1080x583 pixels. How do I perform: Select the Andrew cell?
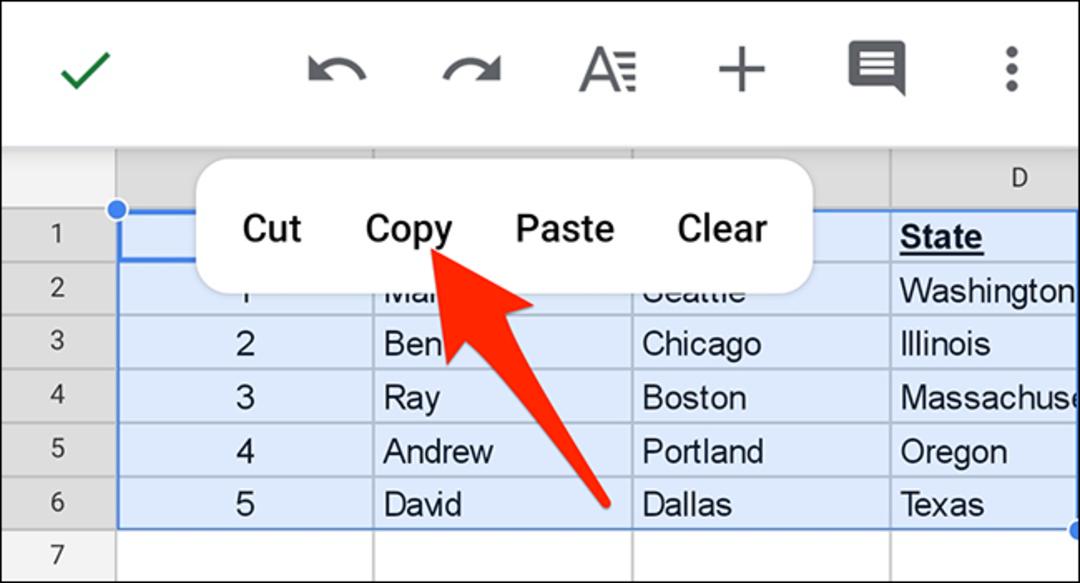pyautogui.click(x=503, y=450)
